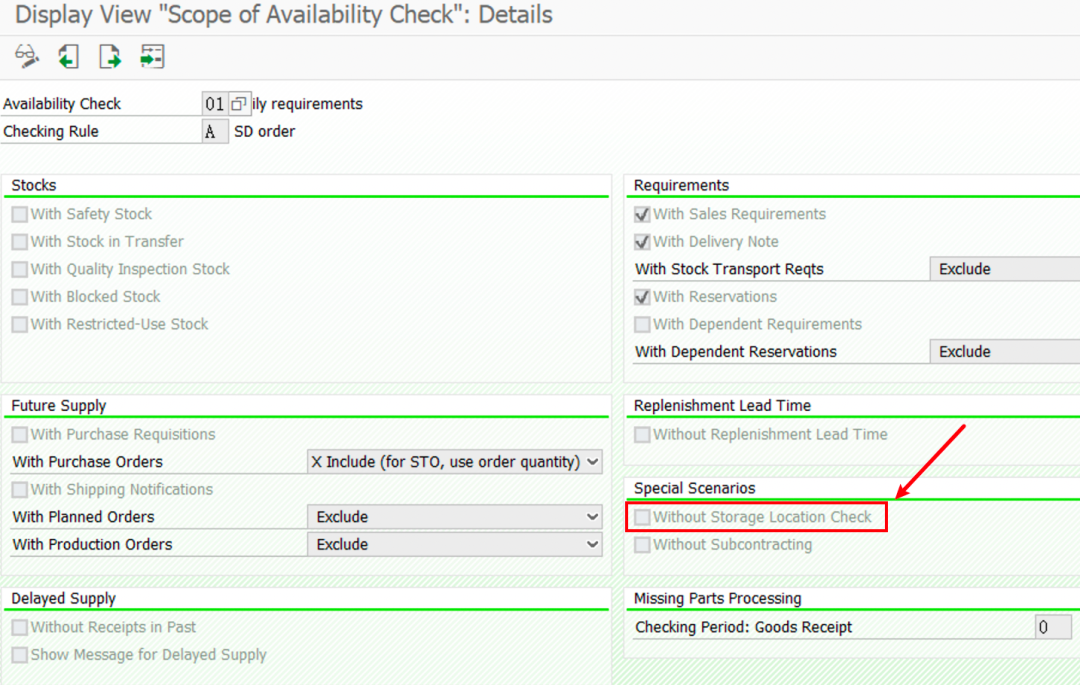Toggle Without Storage Location Check checkbox
Screen dimensions: 1080x685
pyautogui.click(x=642, y=517)
